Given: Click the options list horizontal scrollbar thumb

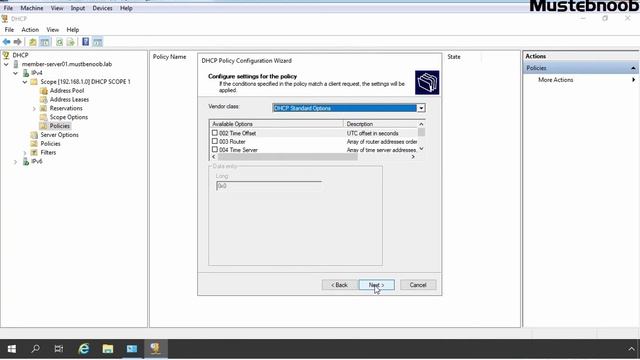Looking at the screenshot, I should pyautogui.click(x=288, y=157).
